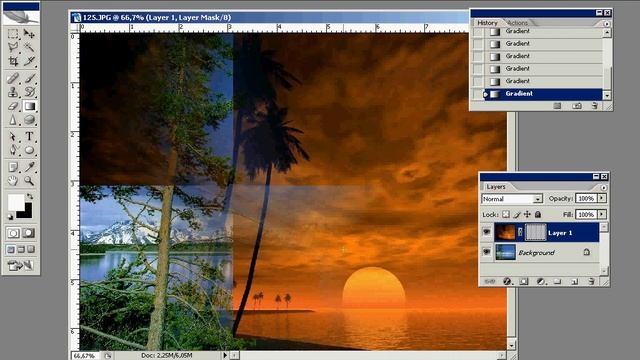This screenshot has width=640, height=360.
Task: Select the Lasso tool
Action: (x=13, y=47)
